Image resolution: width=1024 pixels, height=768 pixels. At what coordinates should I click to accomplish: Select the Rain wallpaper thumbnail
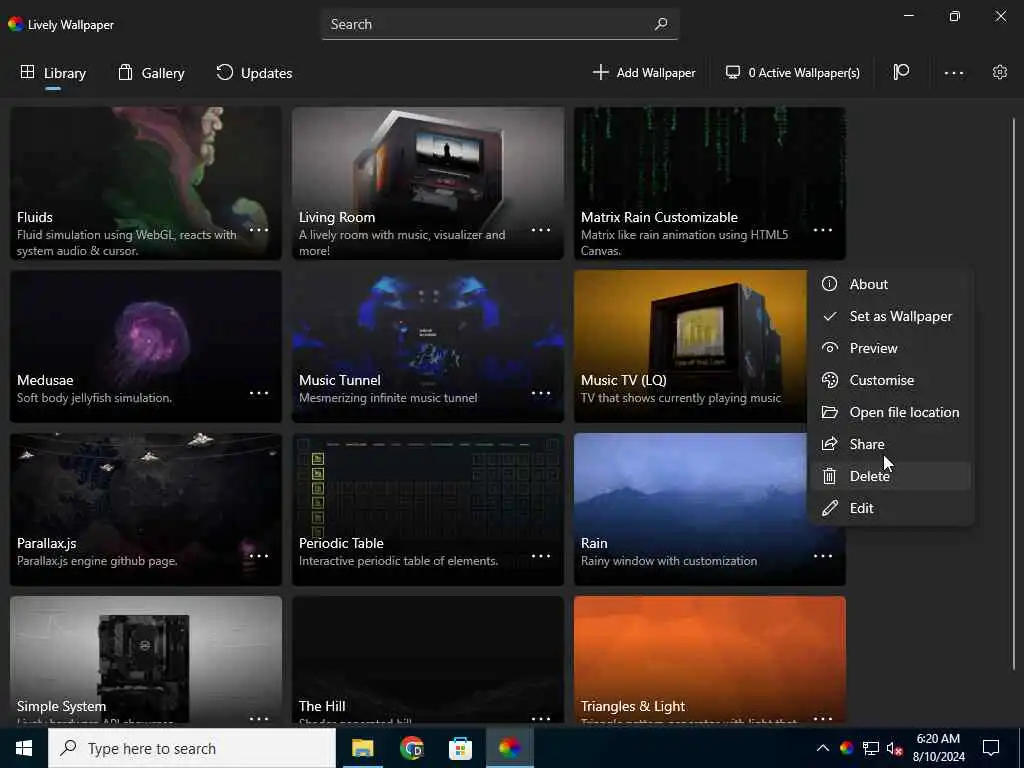(x=690, y=509)
